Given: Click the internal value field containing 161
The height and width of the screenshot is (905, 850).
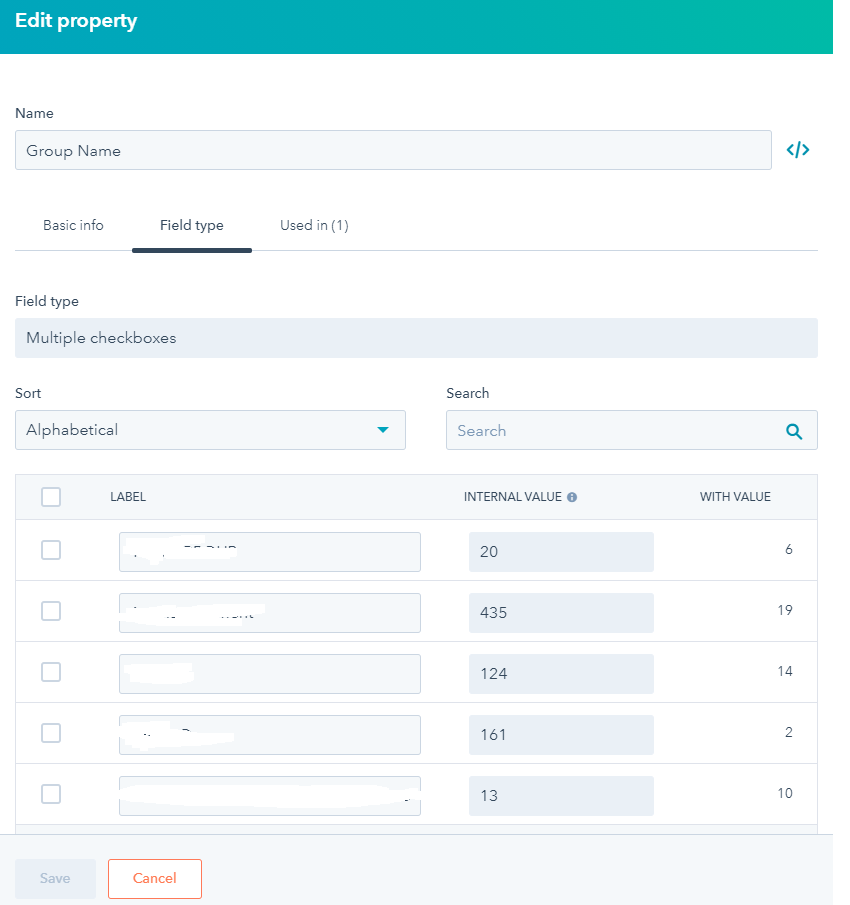Looking at the screenshot, I should [561, 734].
